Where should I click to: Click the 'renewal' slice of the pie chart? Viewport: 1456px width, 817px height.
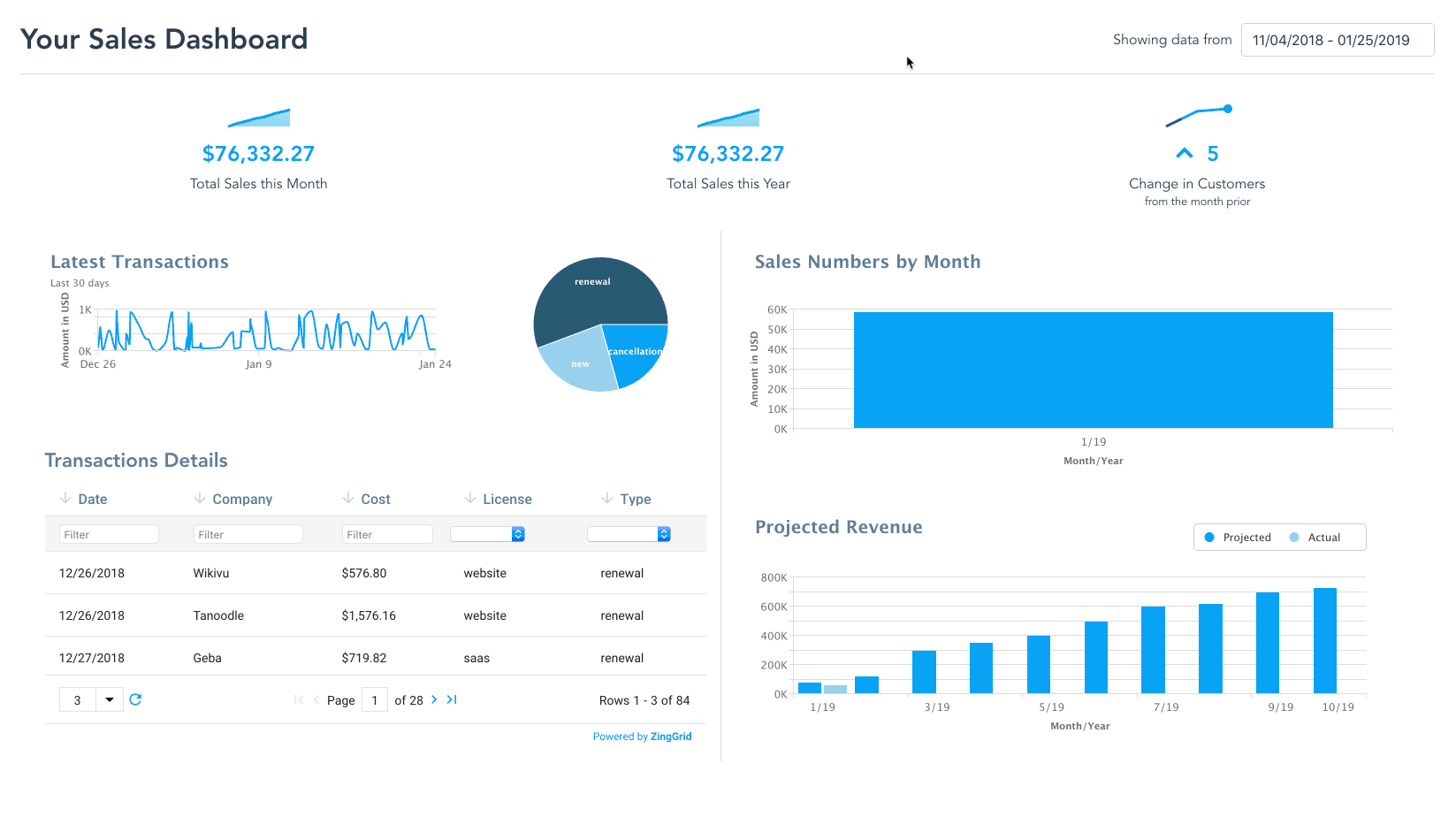pyautogui.click(x=592, y=283)
